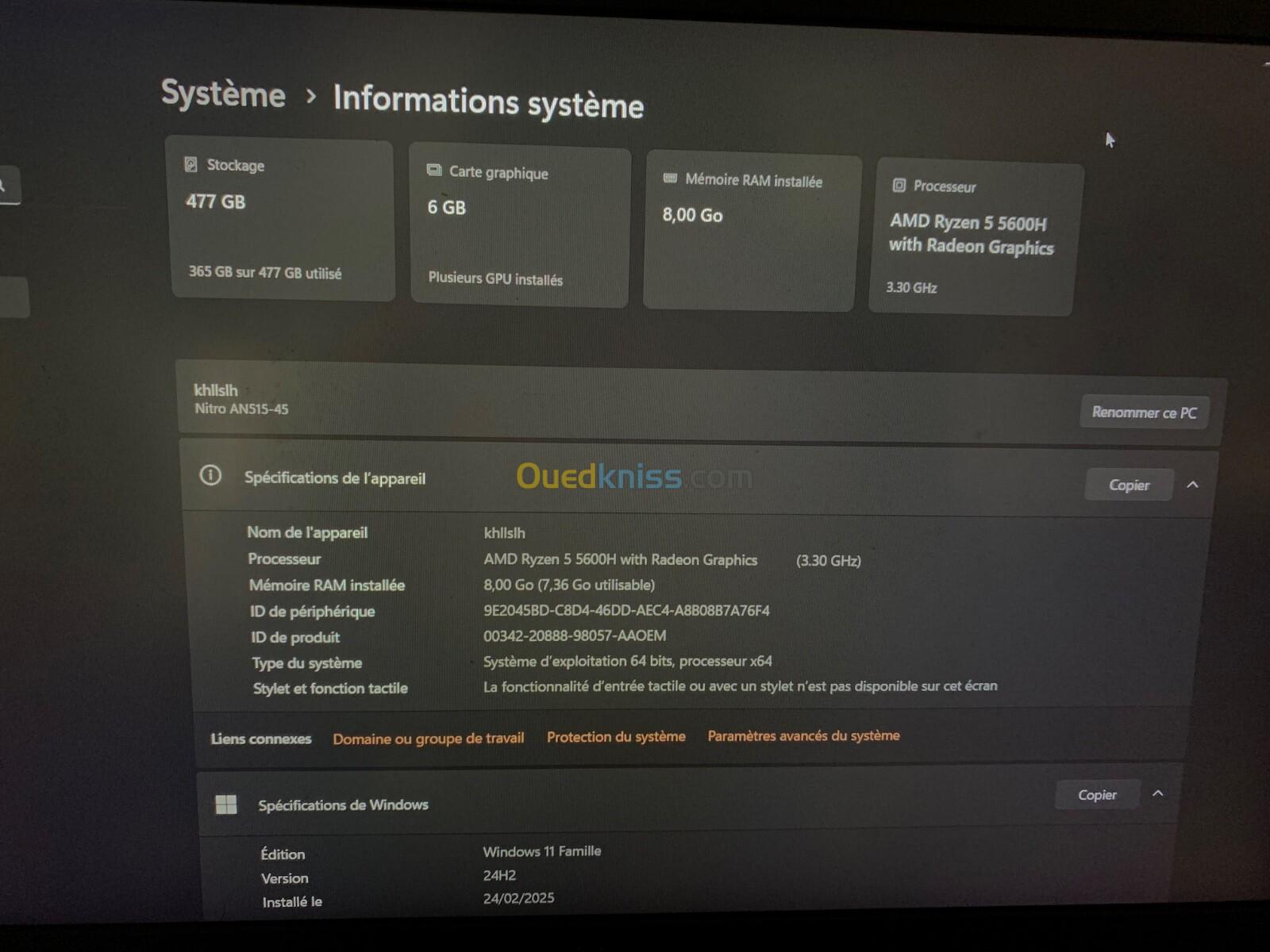Click the 8,00 Go (7,36 Go utilisable) value
1270x952 pixels.
tap(569, 585)
